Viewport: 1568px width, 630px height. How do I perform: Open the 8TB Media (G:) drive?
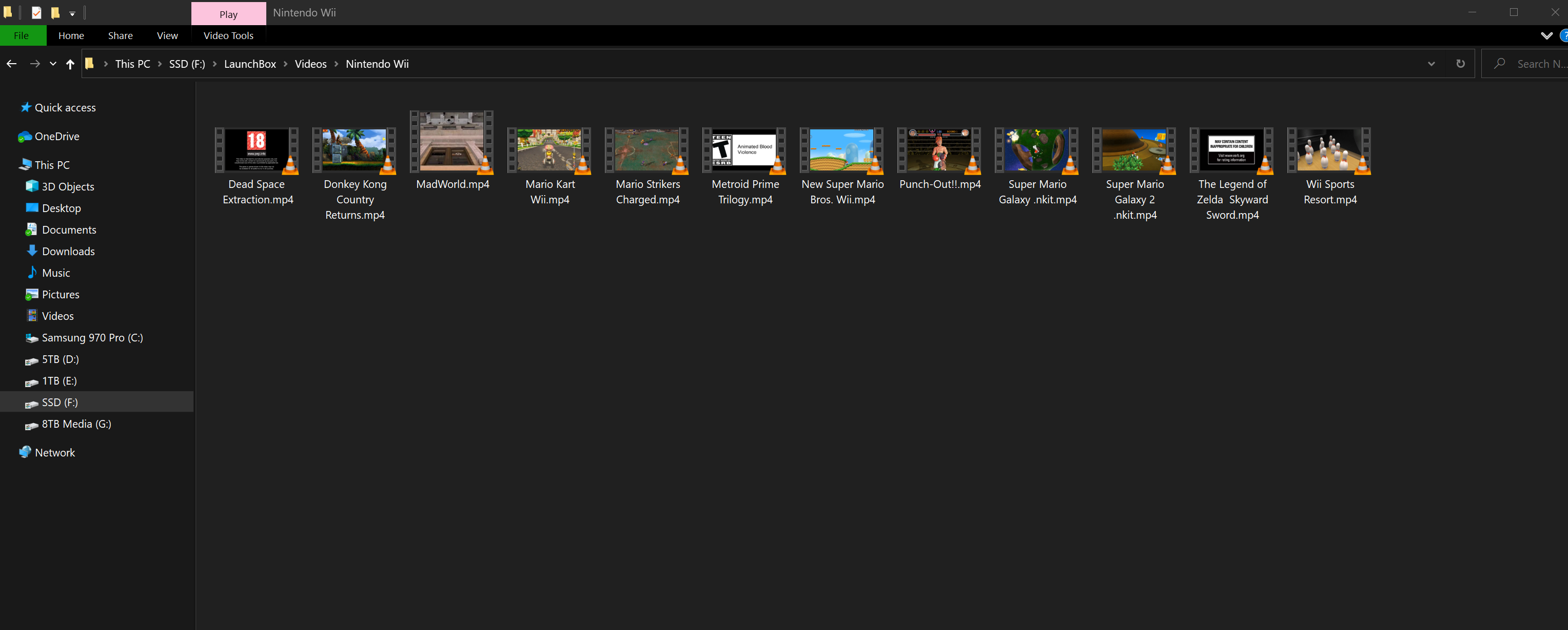tap(69, 424)
